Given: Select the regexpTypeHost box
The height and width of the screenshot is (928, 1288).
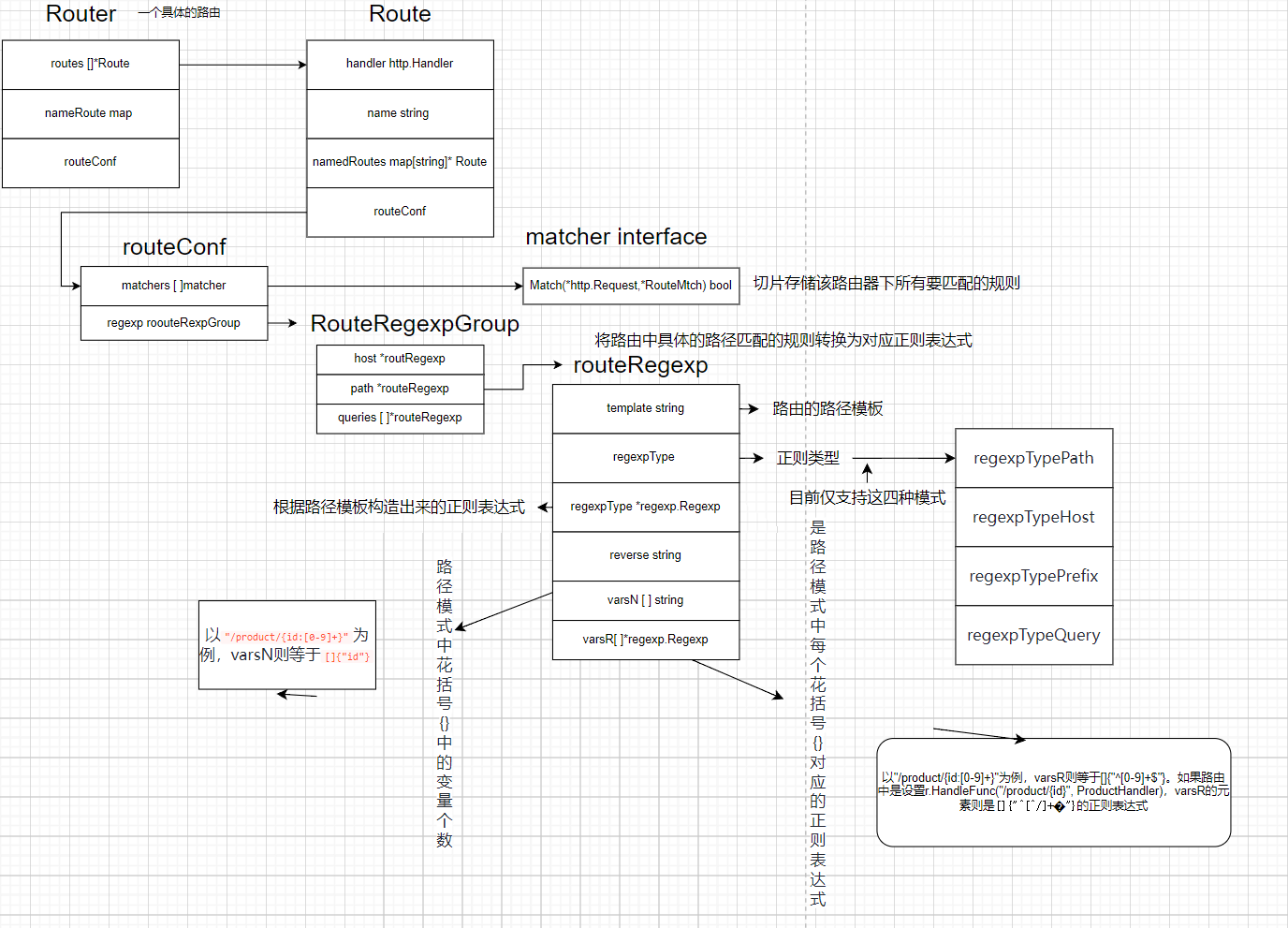Looking at the screenshot, I should pos(1033,517).
